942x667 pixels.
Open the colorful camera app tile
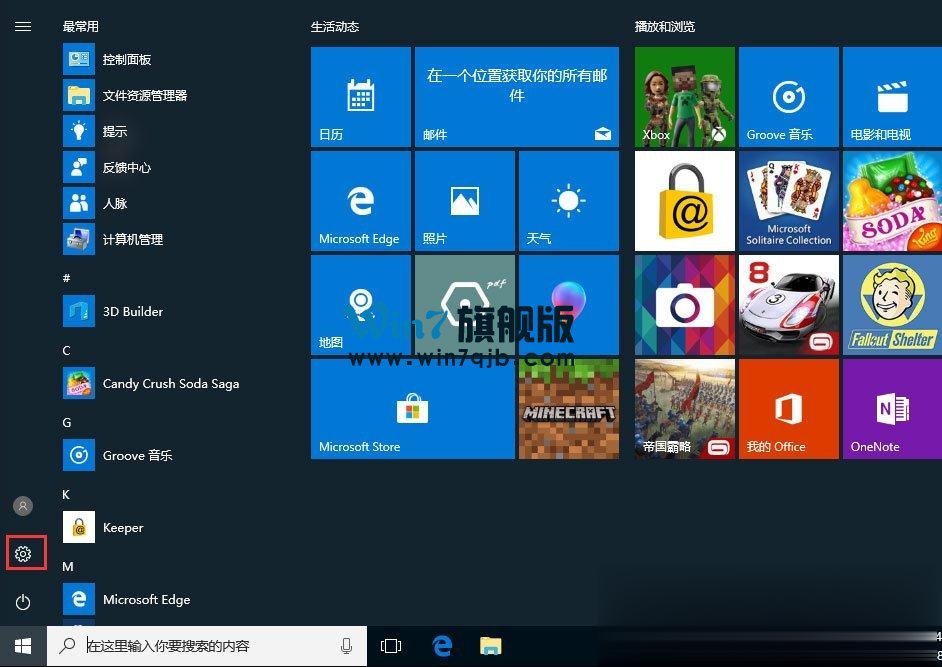[x=685, y=305]
